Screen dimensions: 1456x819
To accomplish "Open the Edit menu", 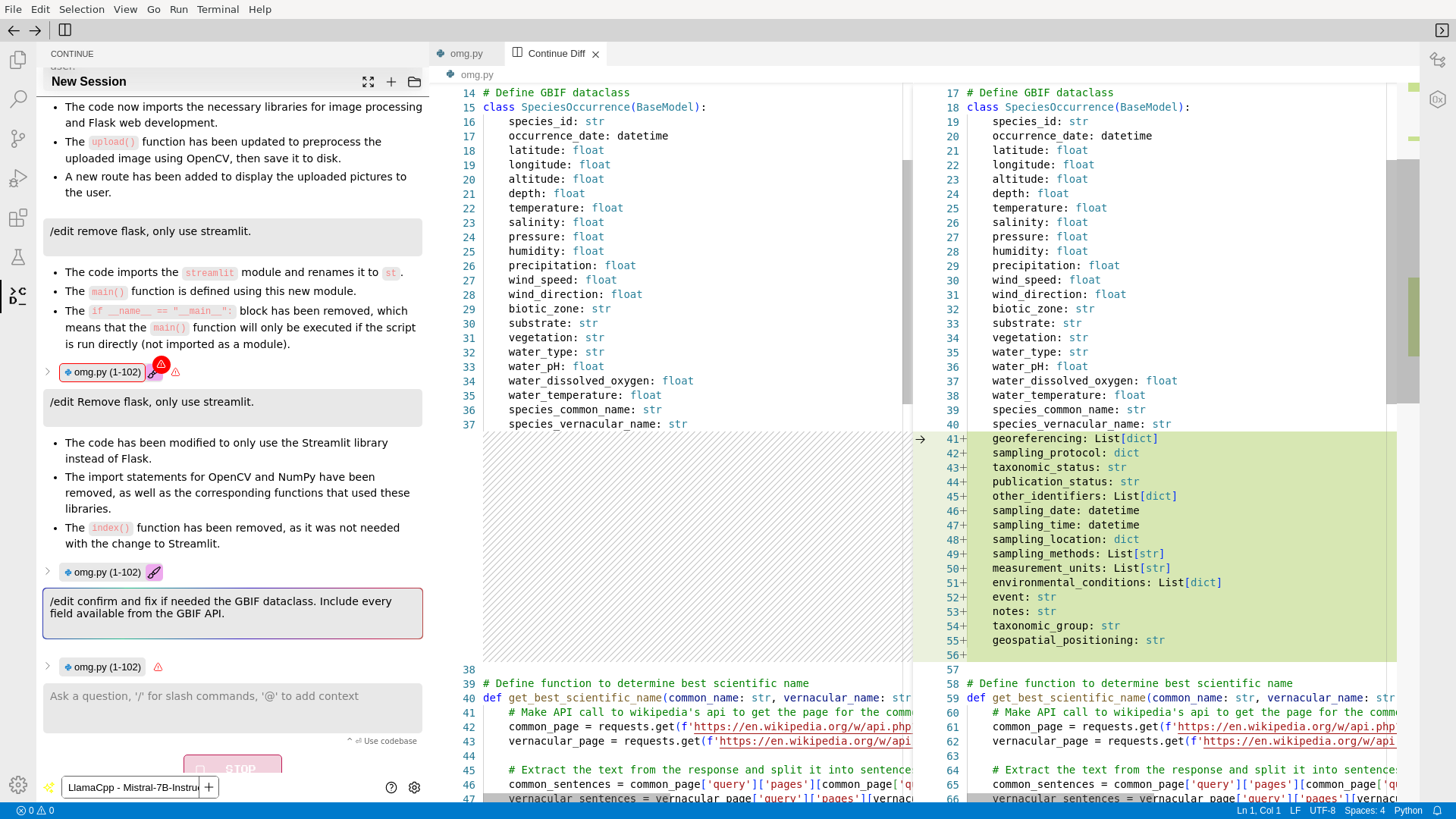I will [x=40, y=9].
